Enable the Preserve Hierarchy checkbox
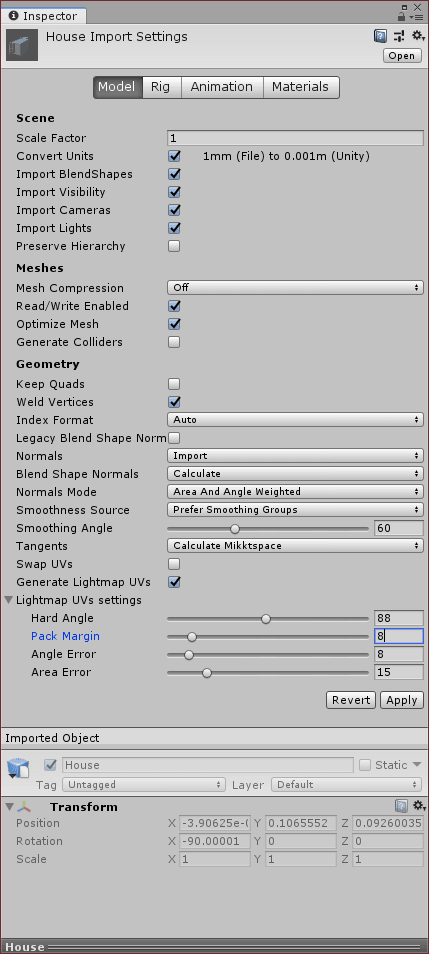 coord(175,246)
